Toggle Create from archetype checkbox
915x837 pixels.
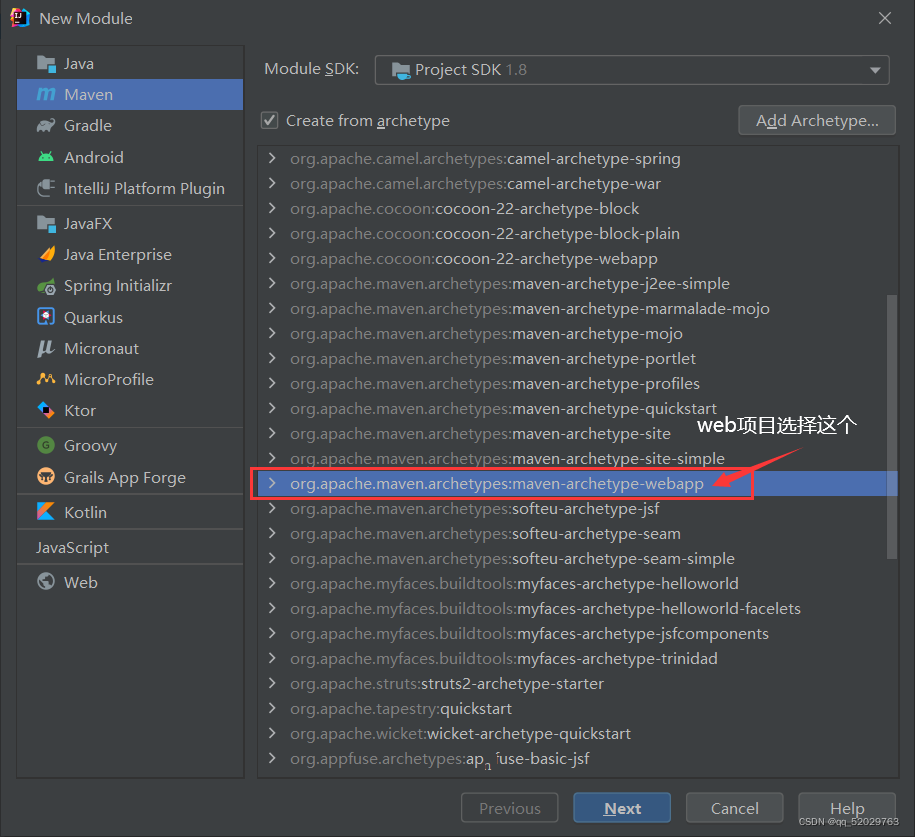tap(269, 121)
